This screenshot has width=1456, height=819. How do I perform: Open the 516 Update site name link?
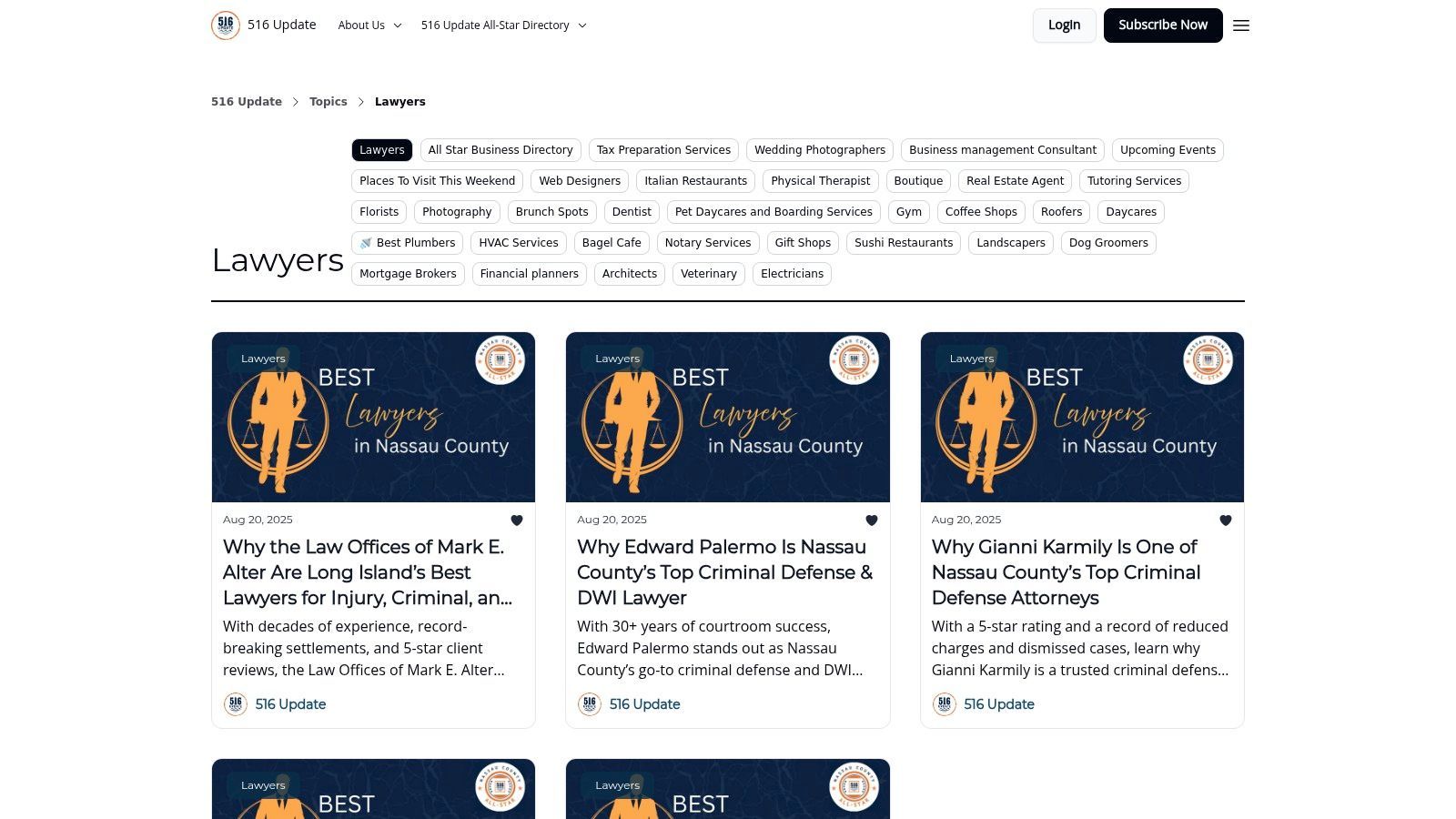[282, 25]
